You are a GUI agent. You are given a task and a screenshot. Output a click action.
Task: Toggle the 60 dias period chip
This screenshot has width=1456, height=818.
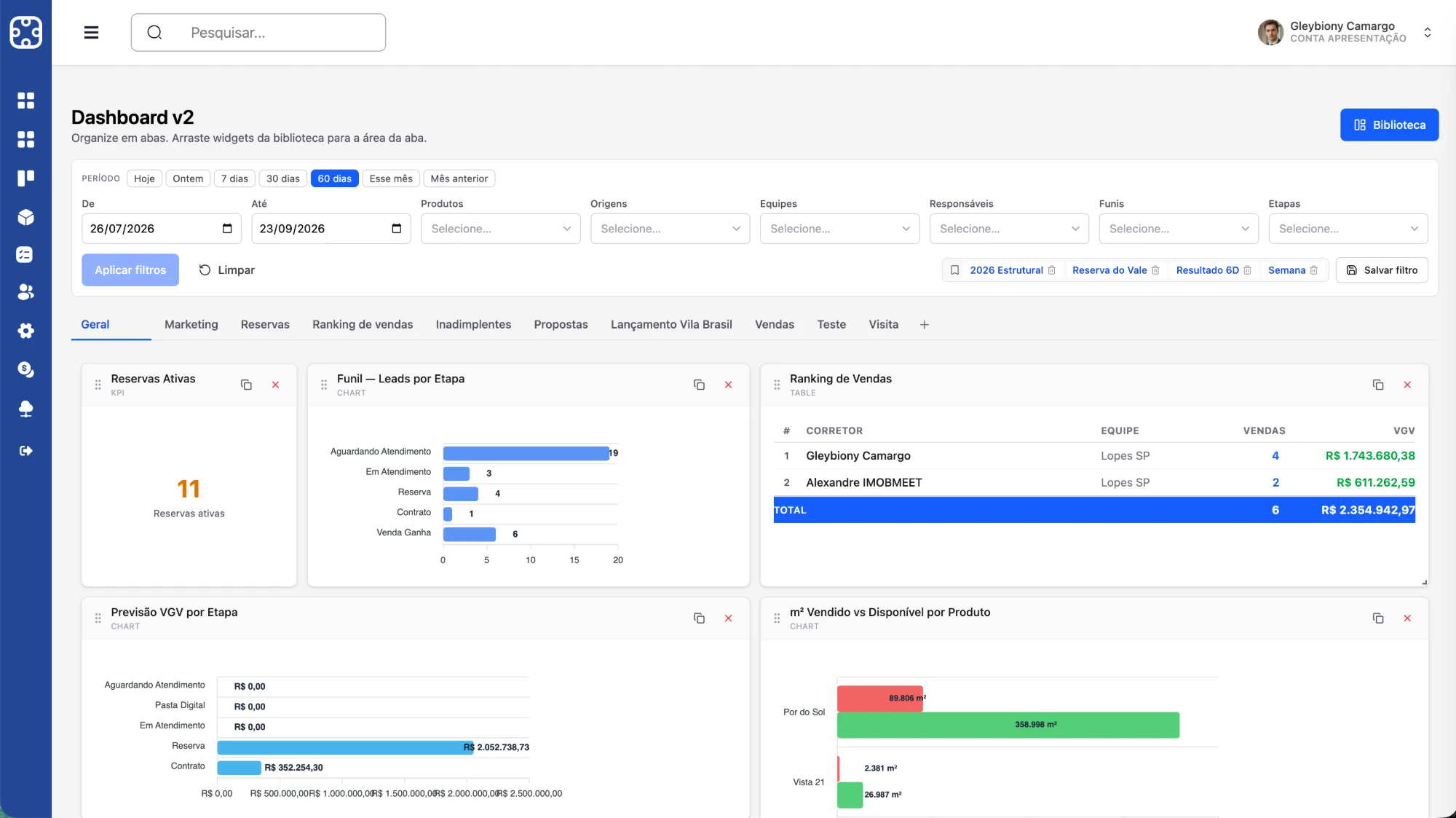click(335, 178)
